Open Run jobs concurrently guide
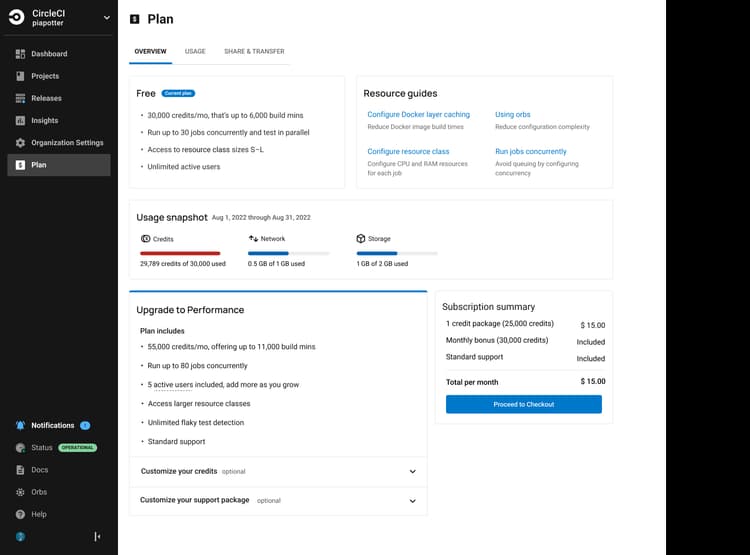The width and height of the screenshot is (750, 555). 530,151
